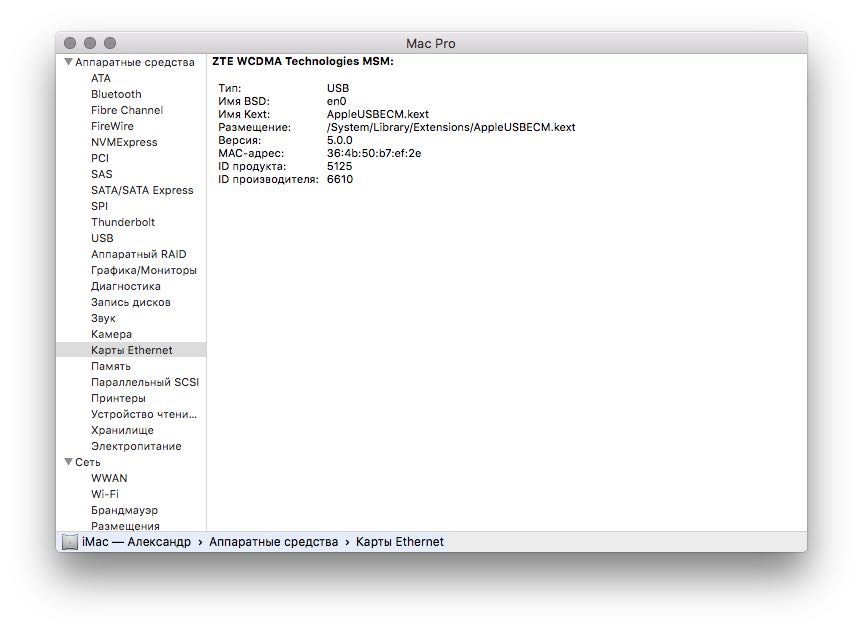Viewport: 863px width, 632px height.
Task: Click the product ID value 5125
Action: click(339, 166)
